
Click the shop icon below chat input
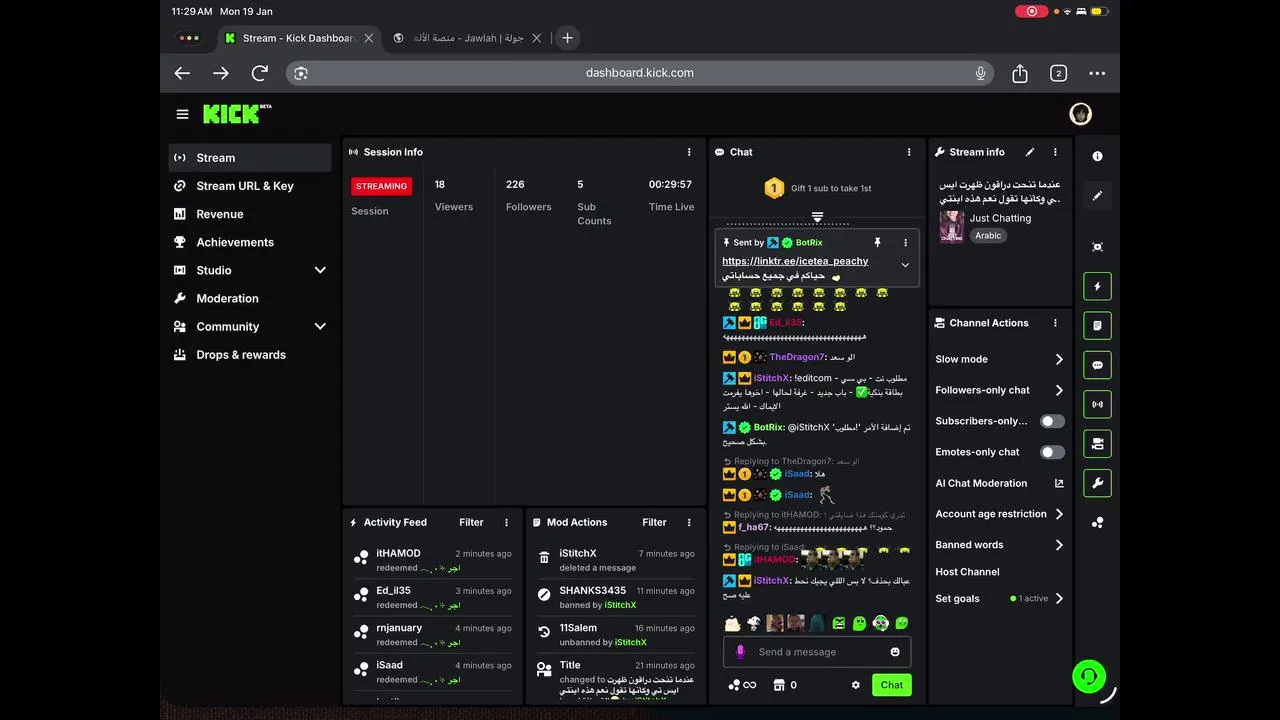tap(779, 685)
